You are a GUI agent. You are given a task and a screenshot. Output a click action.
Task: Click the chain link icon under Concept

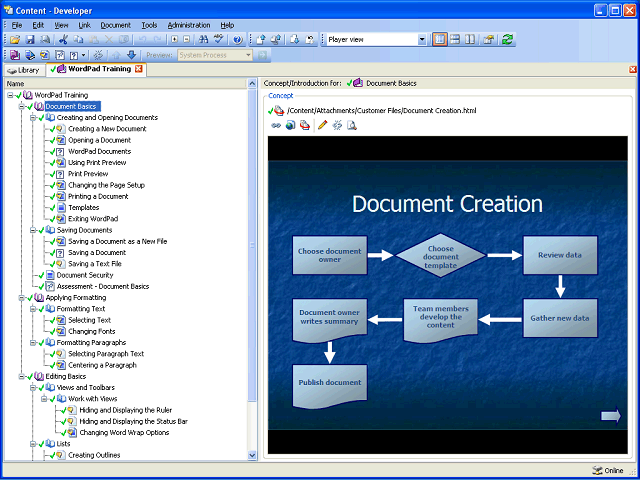[276, 125]
